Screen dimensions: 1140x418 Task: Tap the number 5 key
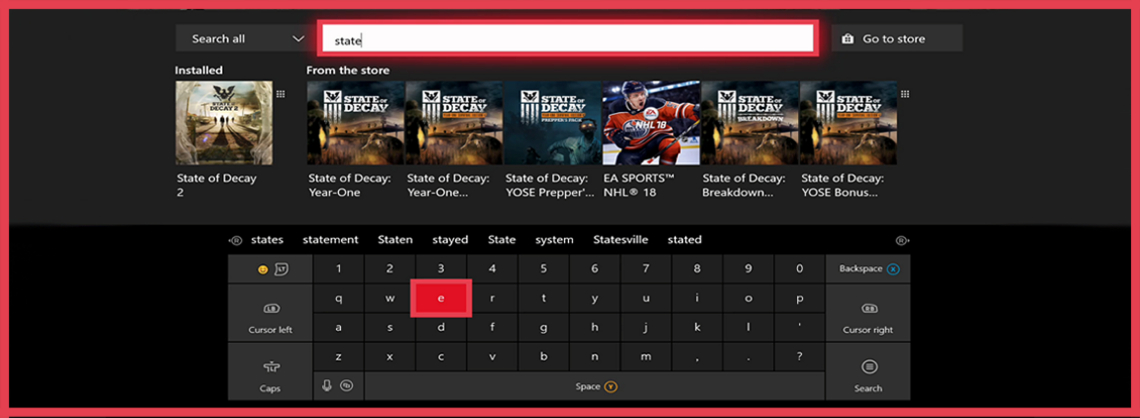pyautogui.click(x=544, y=269)
